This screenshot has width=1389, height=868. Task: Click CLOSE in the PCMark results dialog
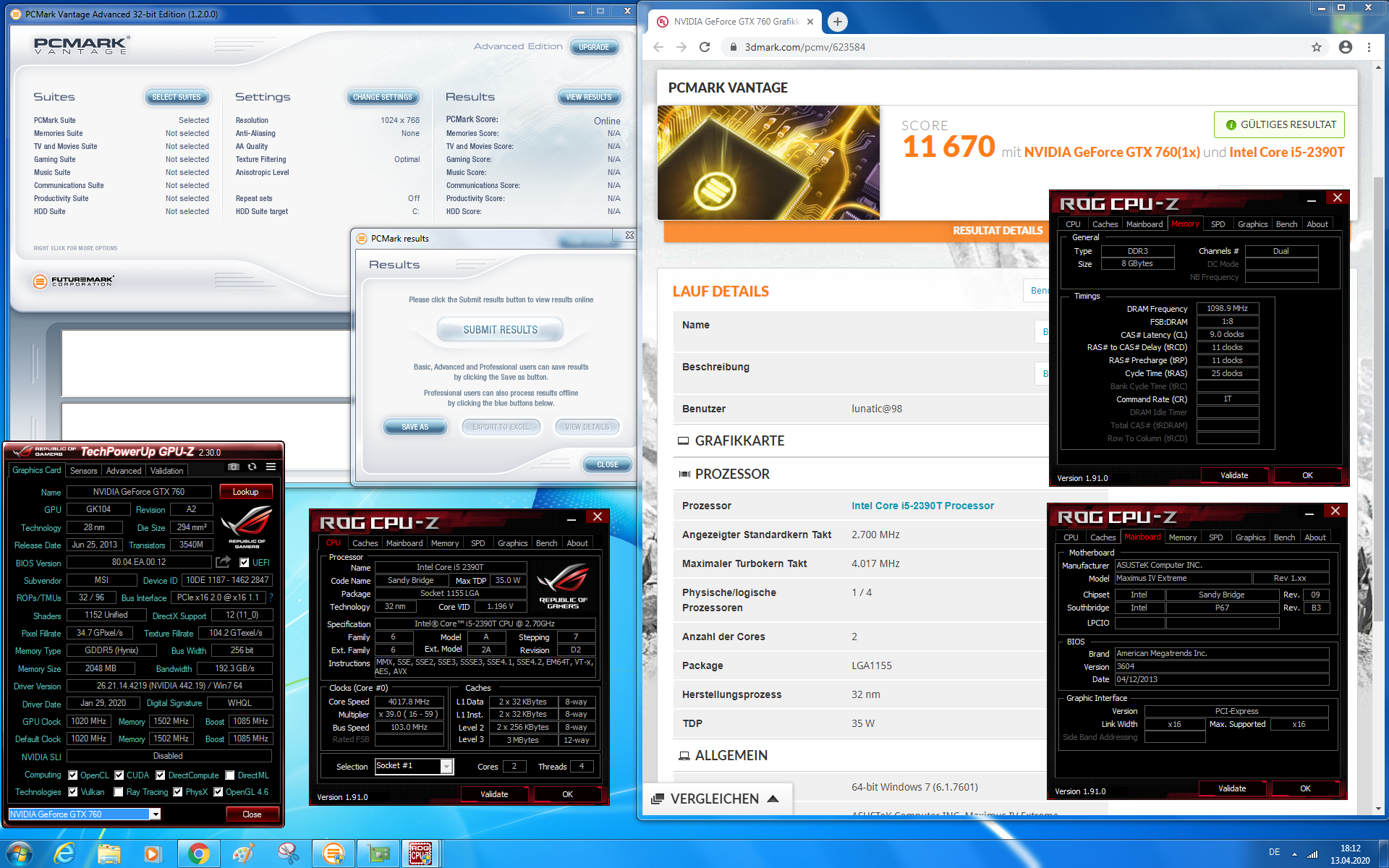[608, 464]
